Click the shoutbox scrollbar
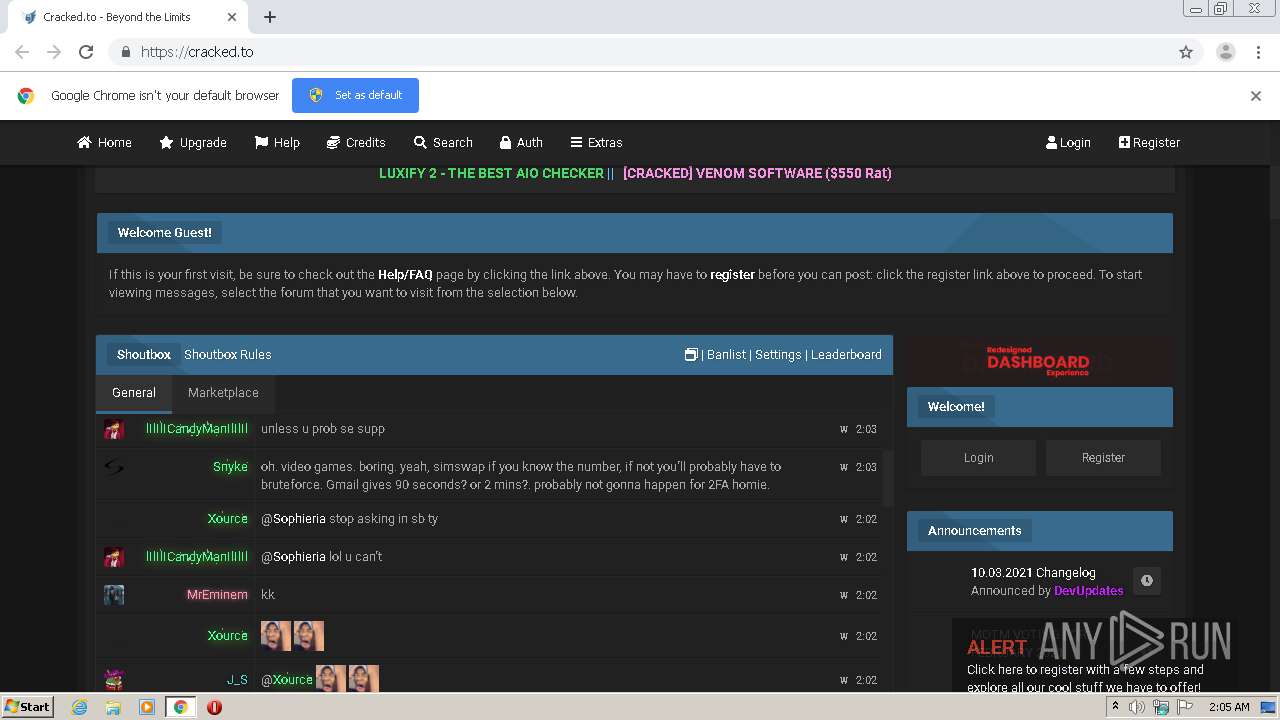The height and width of the screenshot is (720, 1280). [x=888, y=478]
